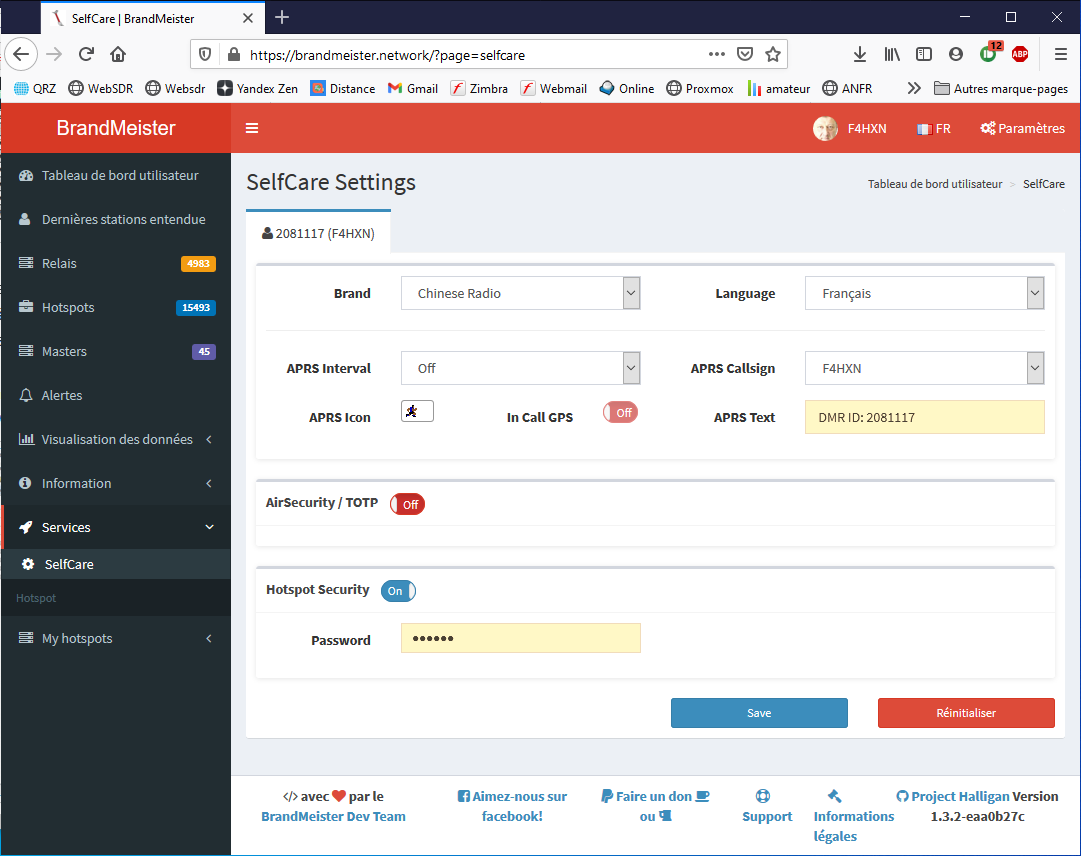Open Tableau de bord utilisateur sidebar item

tap(116, 175)
